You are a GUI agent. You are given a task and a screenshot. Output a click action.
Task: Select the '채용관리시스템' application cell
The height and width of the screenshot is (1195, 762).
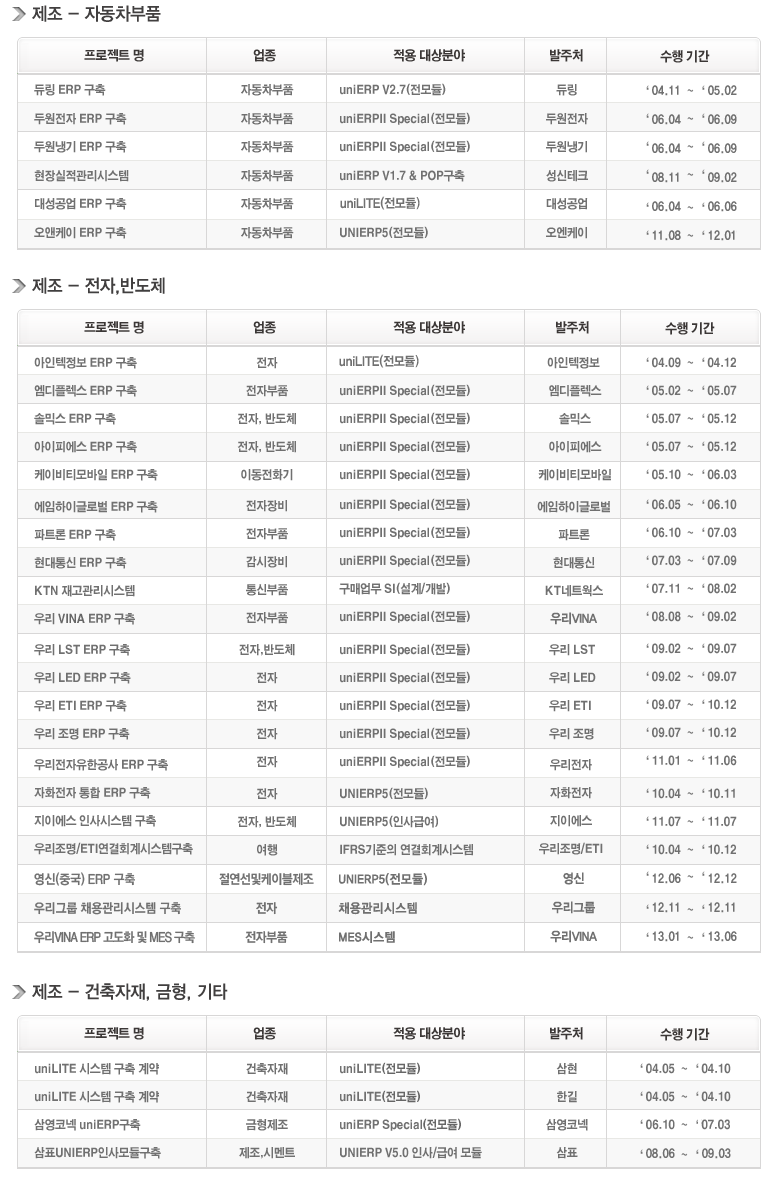[x=378, y=908]
